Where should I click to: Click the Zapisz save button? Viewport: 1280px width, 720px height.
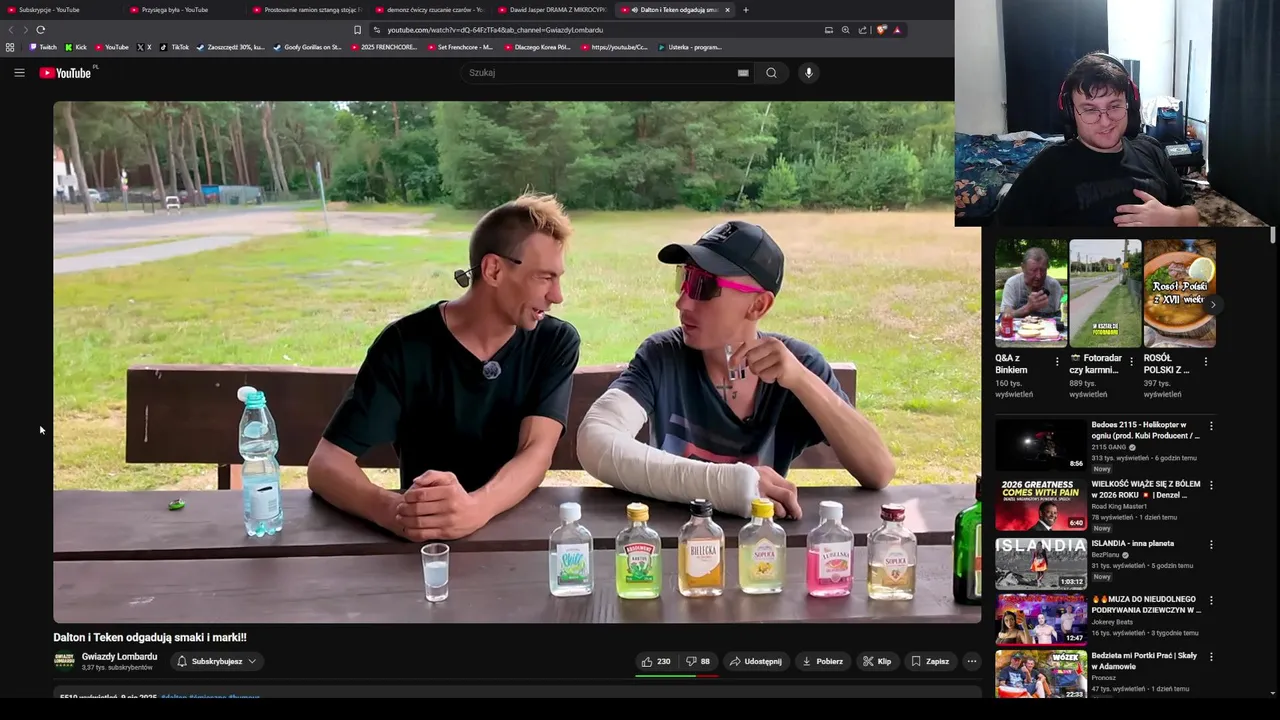pyautogui.click(x=930, y=661)
